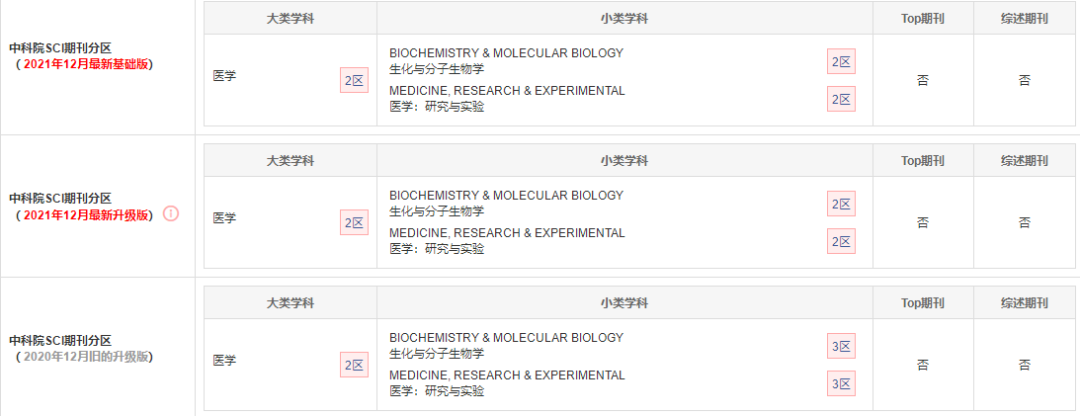This screenshot has height=416, width=1080.
Task: Click 2区 badge for Medicine Research in the 基础版 table
Action: [x=841, y=98]
